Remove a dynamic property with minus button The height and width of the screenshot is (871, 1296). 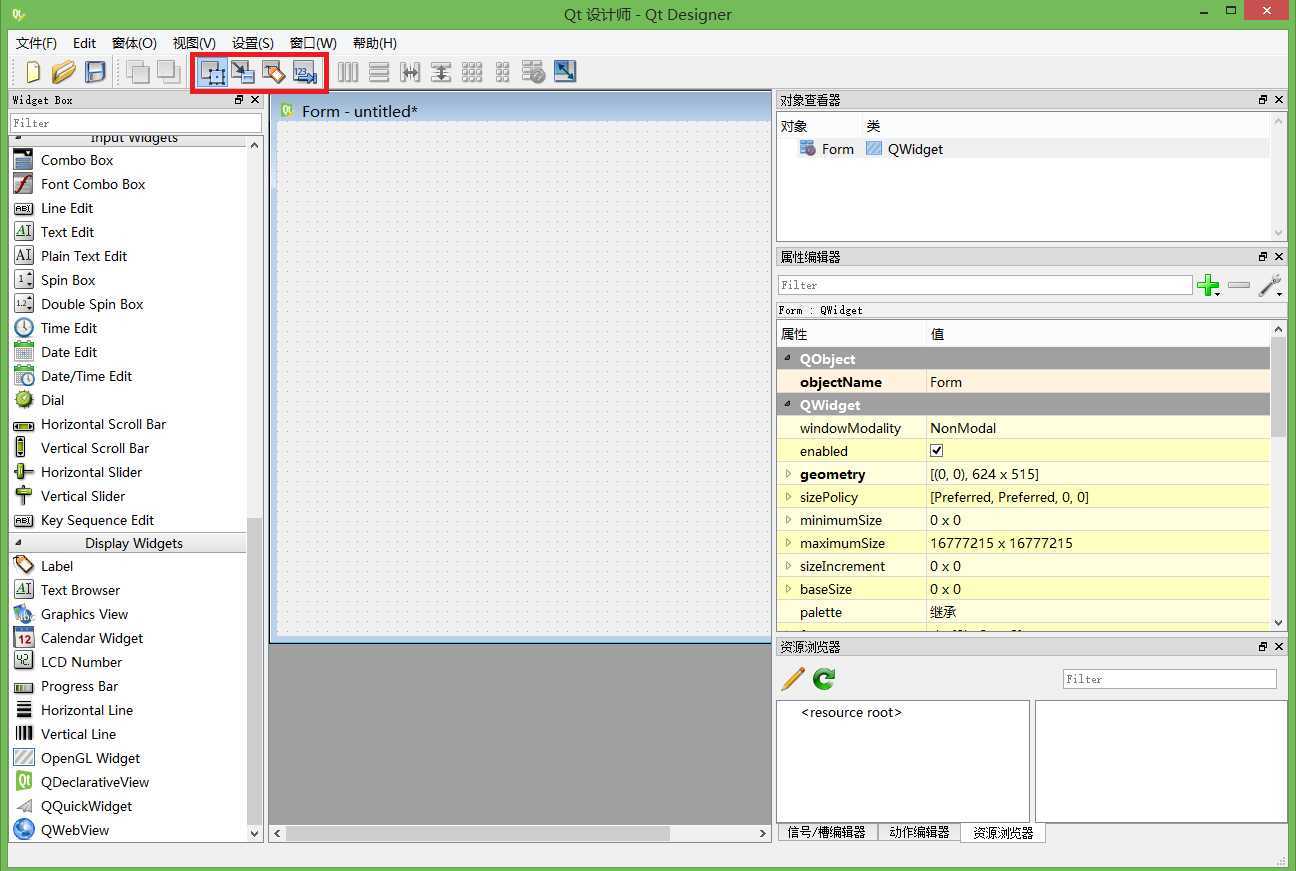pos(1239,286)
